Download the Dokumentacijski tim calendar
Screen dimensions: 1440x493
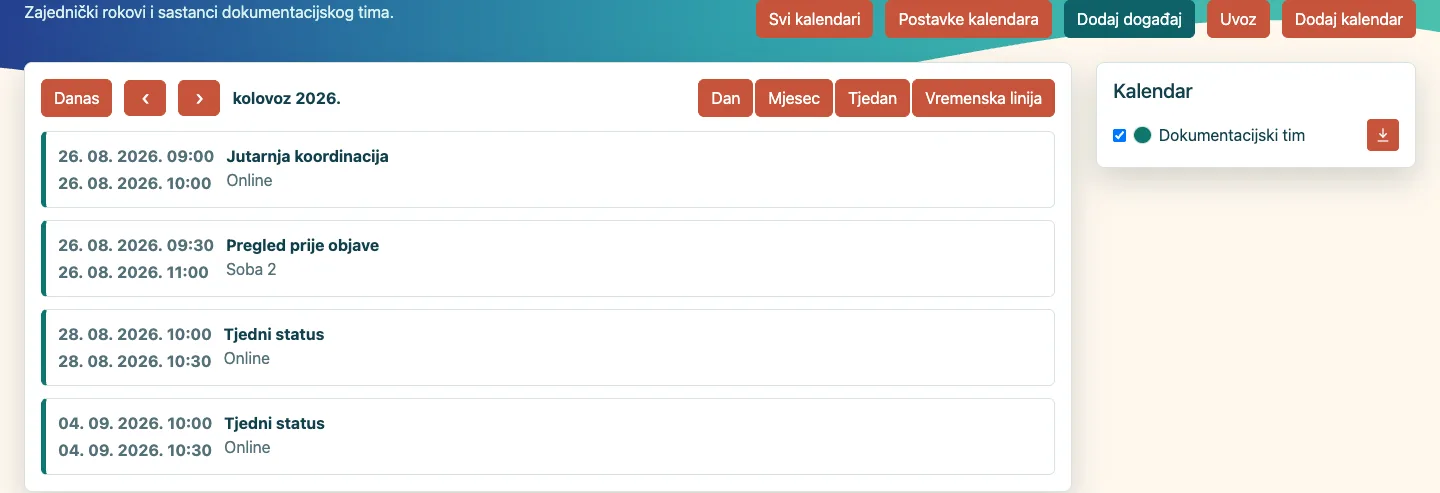coord(1383,135)
